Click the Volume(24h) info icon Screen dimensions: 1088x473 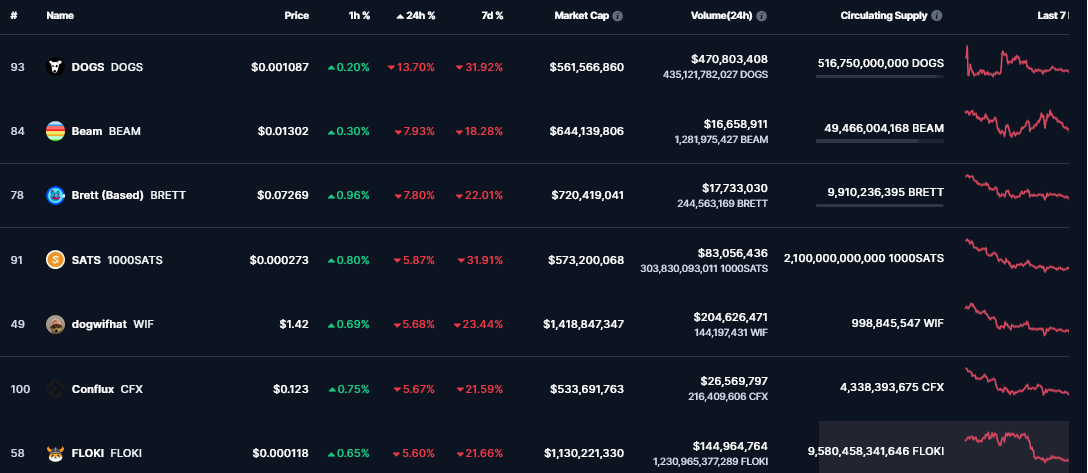point(762,16)
